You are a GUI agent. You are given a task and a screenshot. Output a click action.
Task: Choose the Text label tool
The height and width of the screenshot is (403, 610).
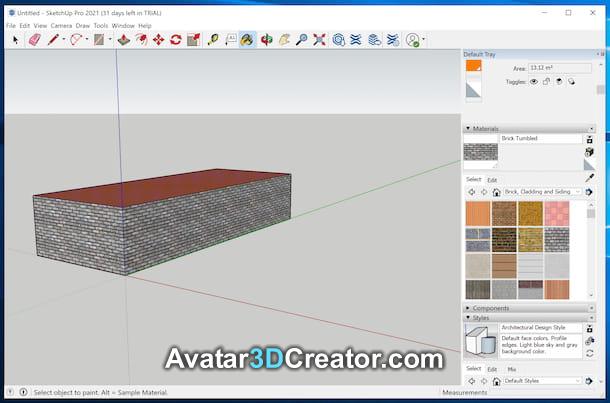pyautogui.click(x=230, y=40)
